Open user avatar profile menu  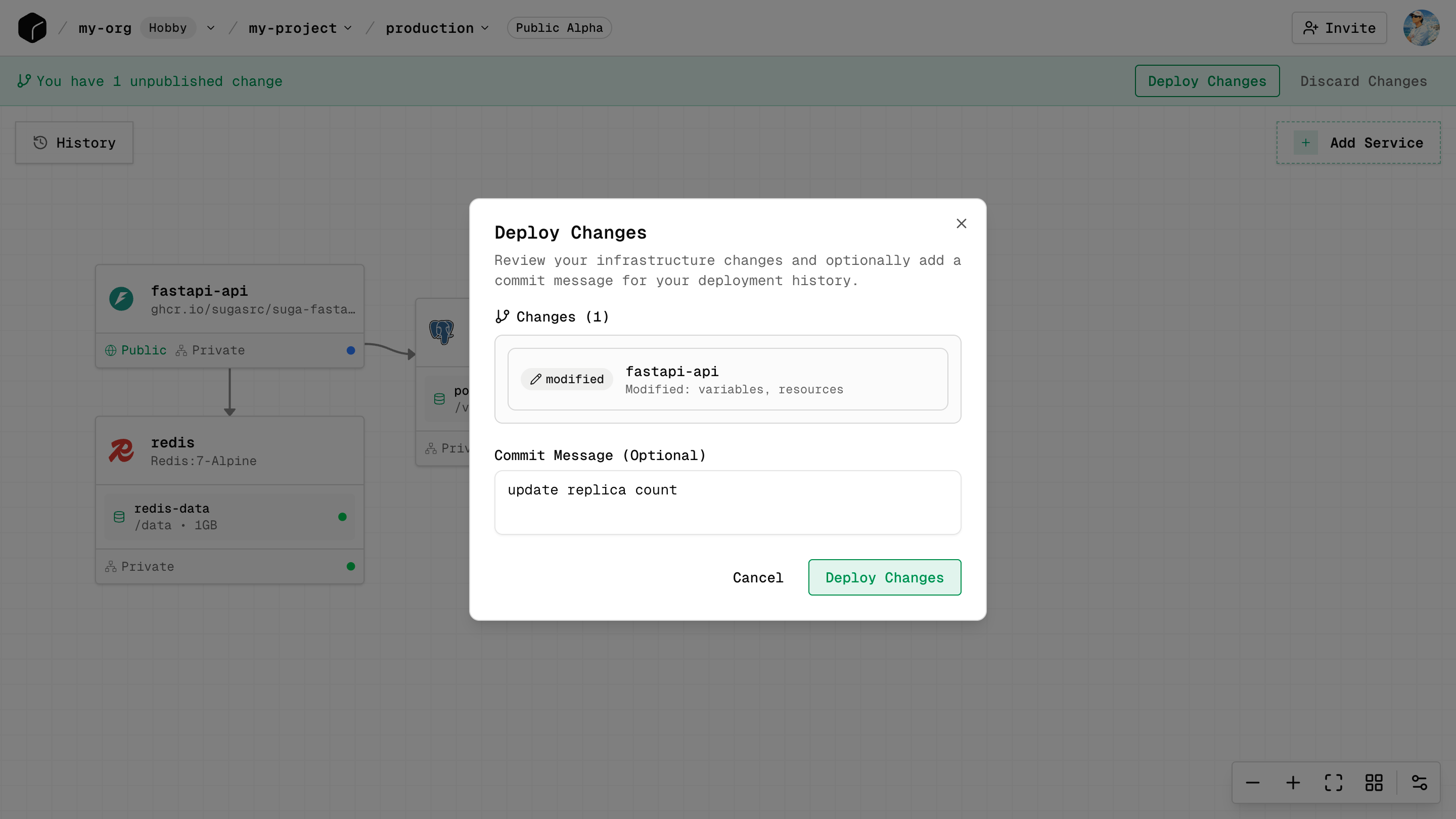coord(1421,28)
